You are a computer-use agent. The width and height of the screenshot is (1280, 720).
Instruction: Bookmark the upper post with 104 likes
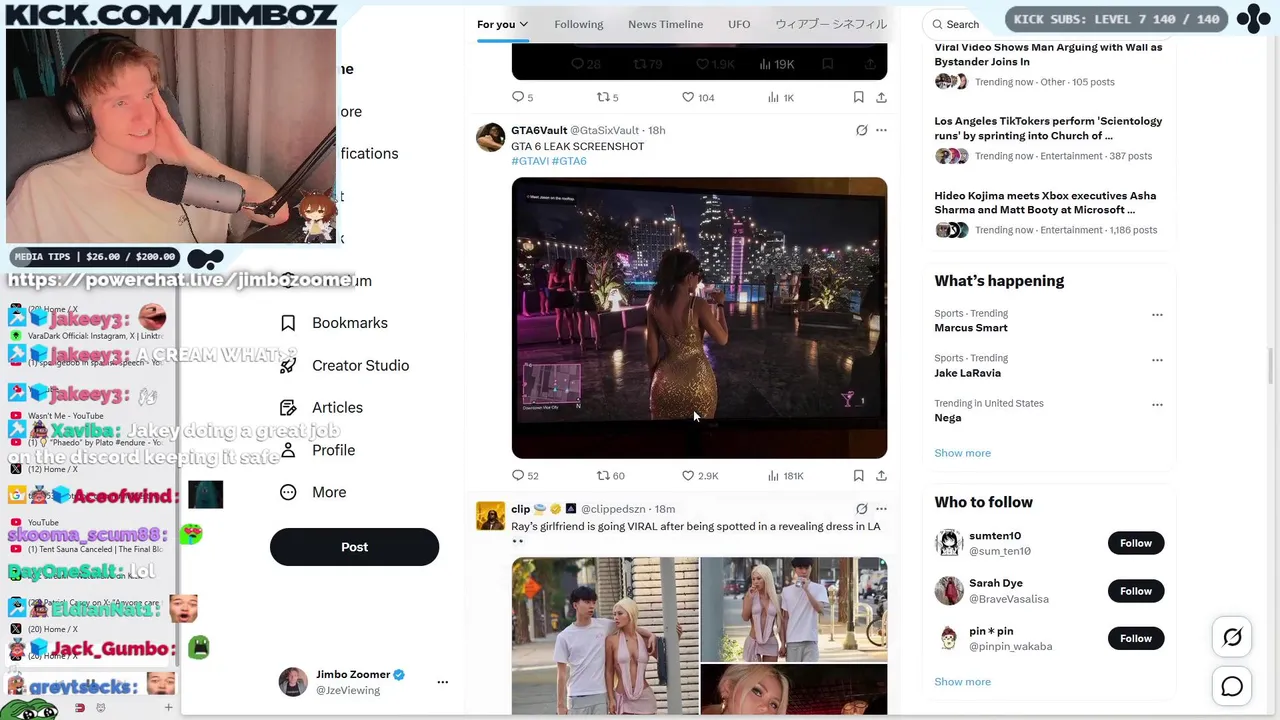(x=858, y=97)
